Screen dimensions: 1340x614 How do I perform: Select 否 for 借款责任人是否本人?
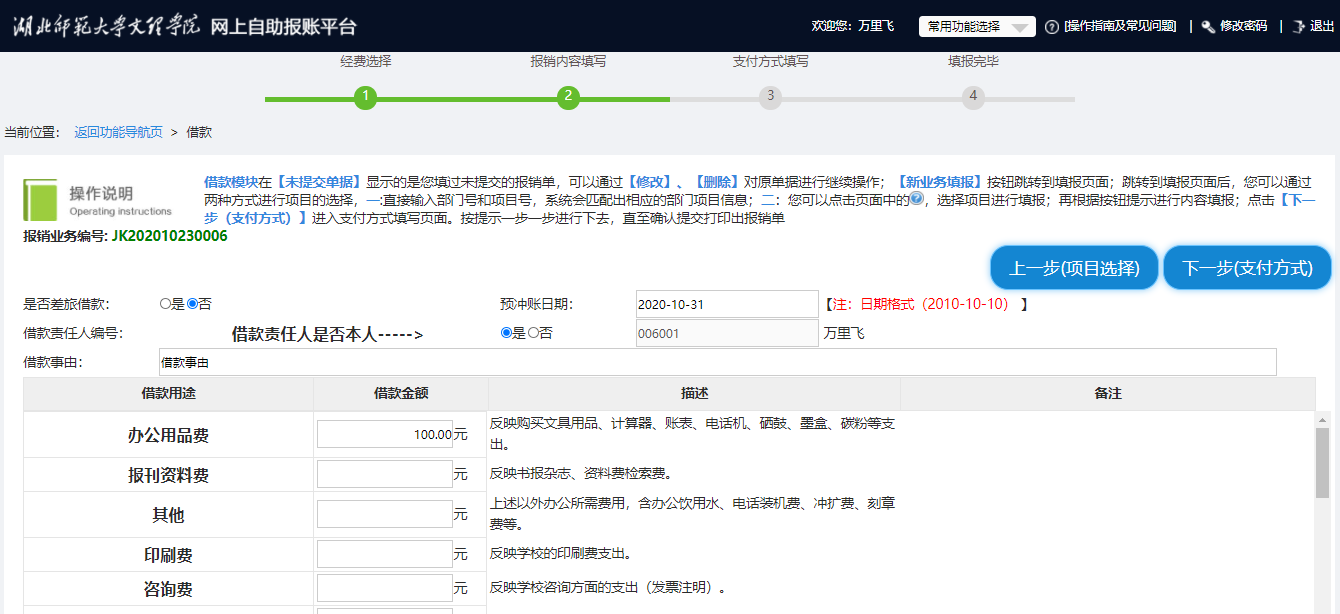(x=533, y=333)
